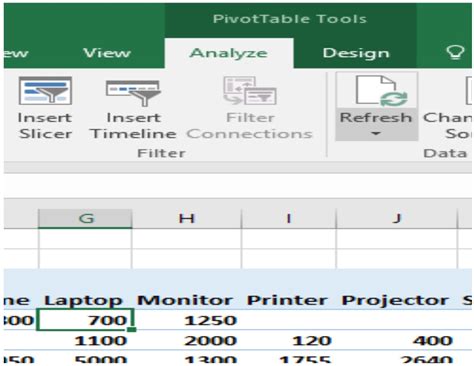Viewport: 474px width, 366px height.
Task: Select the cell containing 2640
Action: (397, 358)
